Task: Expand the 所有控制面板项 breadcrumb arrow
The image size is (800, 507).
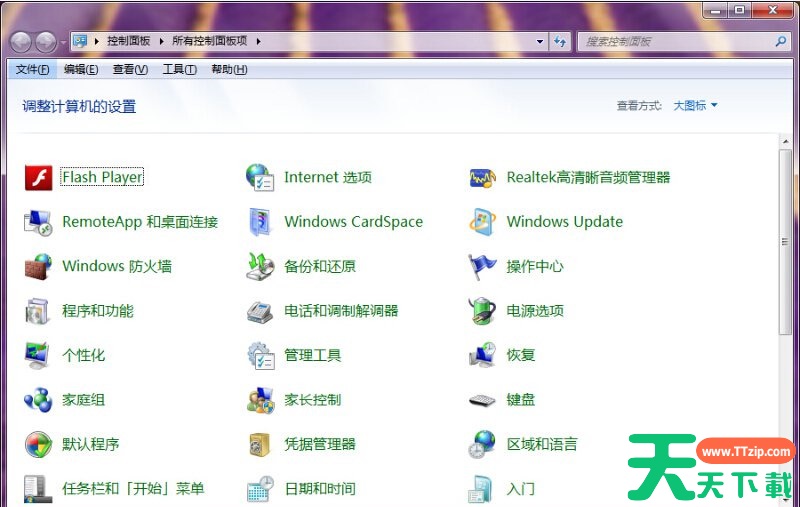Action: (x=258, y=41)
